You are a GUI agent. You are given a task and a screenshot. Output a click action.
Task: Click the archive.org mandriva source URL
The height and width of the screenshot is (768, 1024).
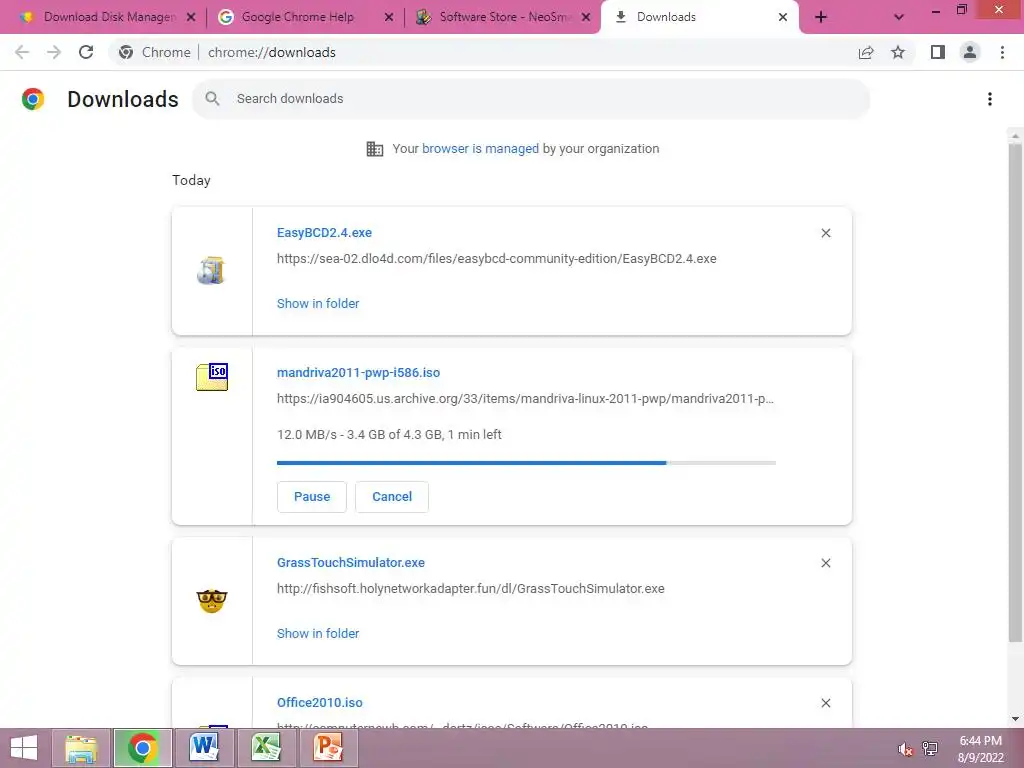coord(525,399)
